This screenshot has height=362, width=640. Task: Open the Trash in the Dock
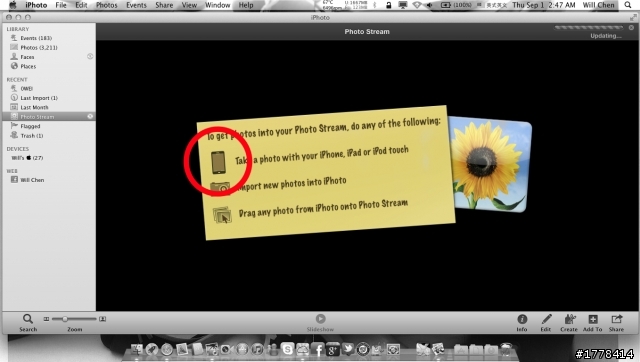[x=506, y=349]
